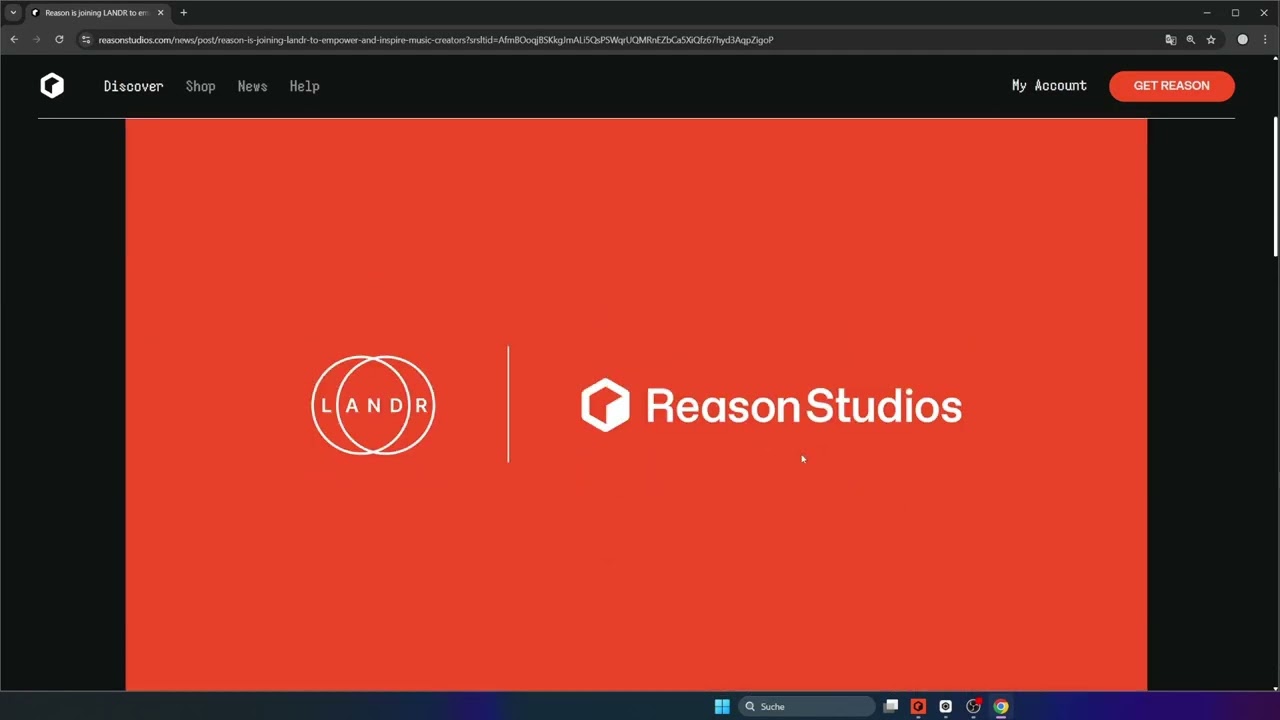1280x720 pixels.
Task: Minimize the Chrome window
Action: [x=1207, y=13]
